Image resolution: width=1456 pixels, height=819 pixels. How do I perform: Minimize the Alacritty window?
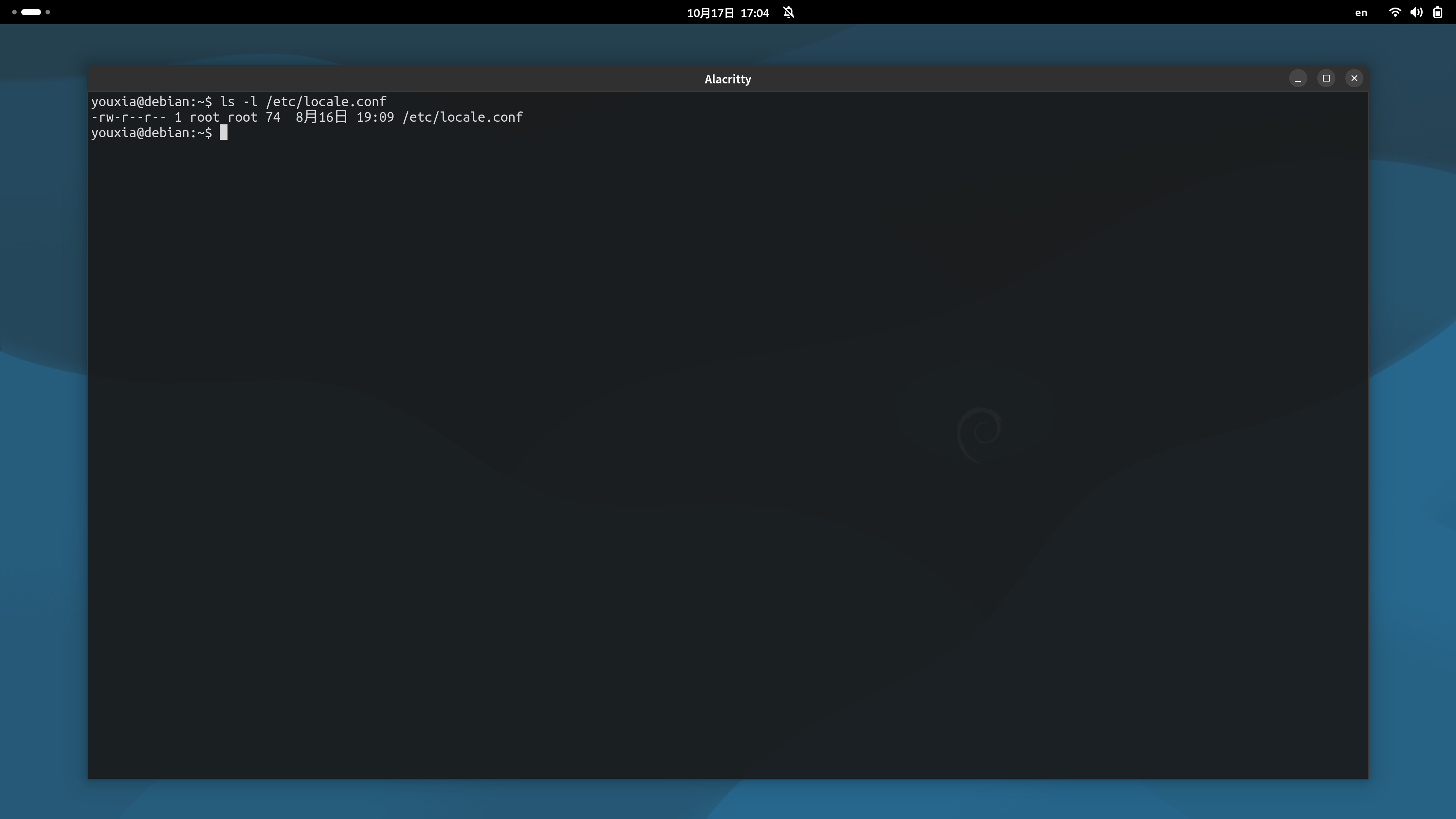click(x=1298, y=78)
